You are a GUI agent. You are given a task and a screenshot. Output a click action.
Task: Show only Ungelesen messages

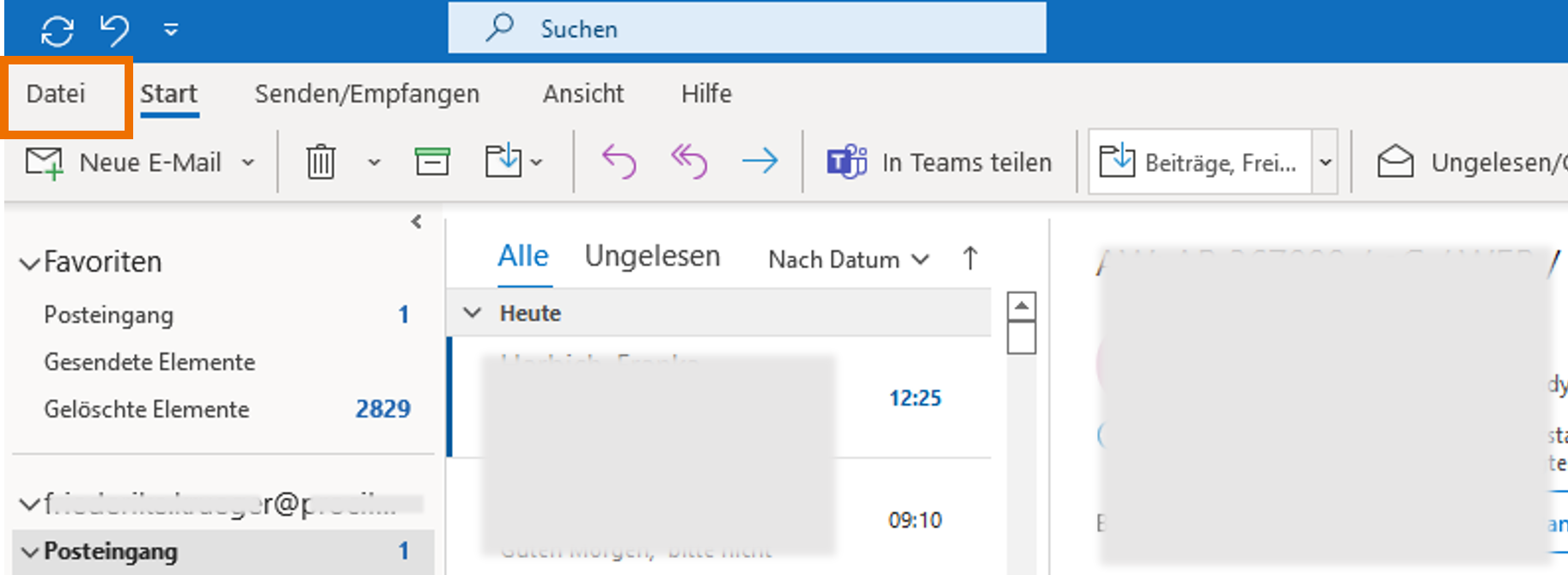pos(652,256)
